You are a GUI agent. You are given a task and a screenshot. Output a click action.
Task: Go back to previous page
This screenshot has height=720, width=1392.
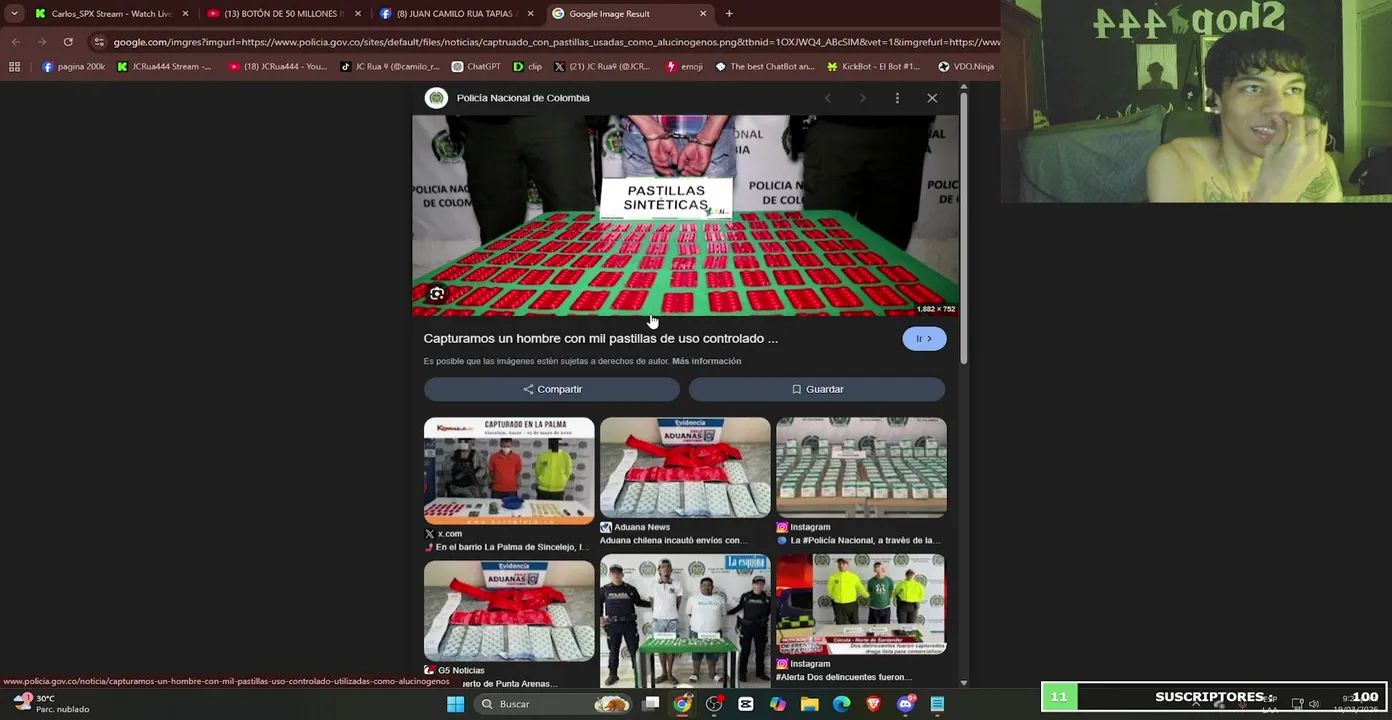click(x=16, y=42)
